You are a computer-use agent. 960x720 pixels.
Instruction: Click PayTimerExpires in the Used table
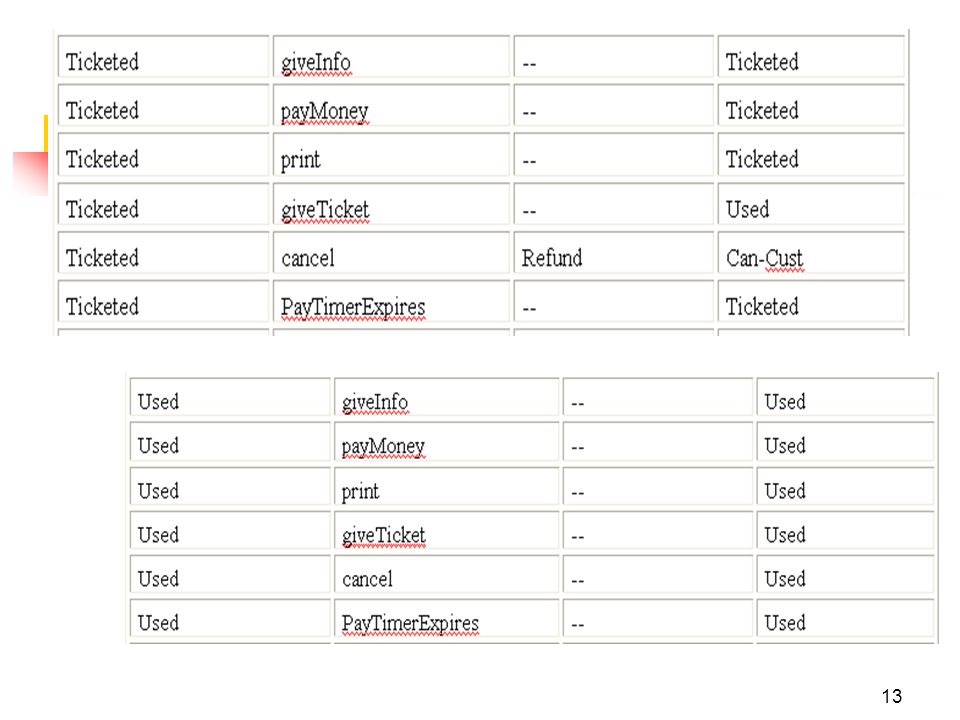click(410, 623)
